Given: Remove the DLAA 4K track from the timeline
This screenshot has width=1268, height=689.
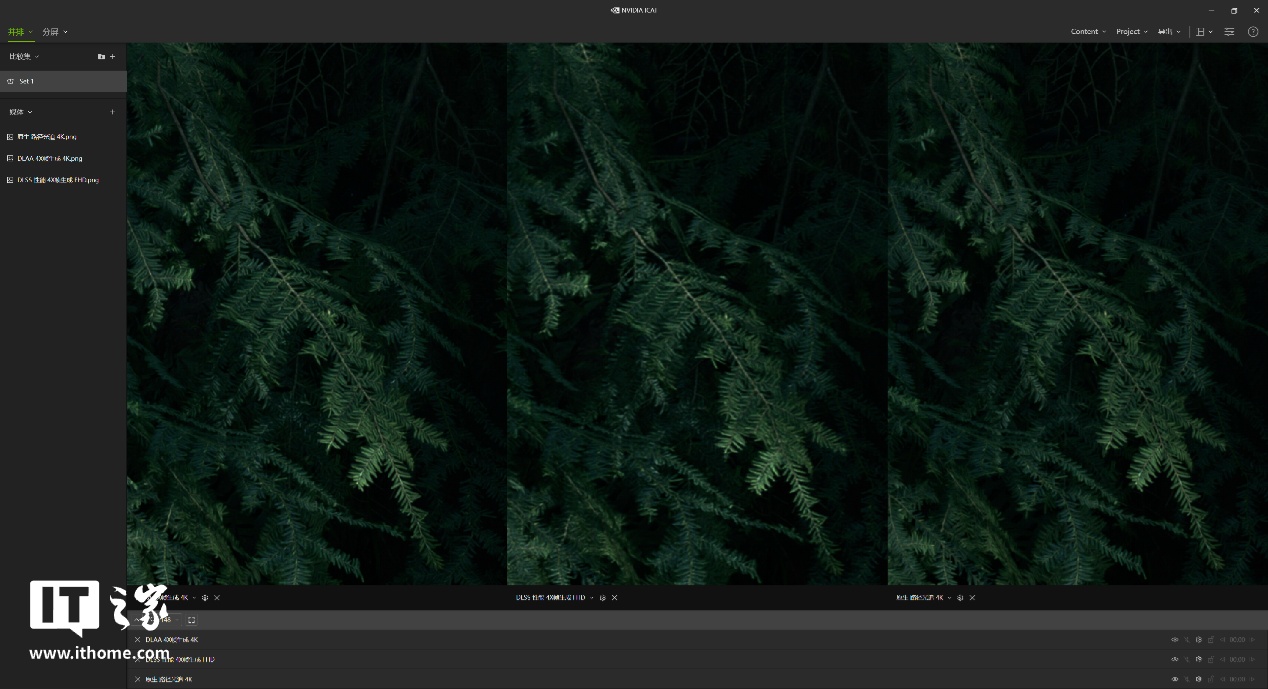Looking at the screenshot, I should click(x=138, y=640).
